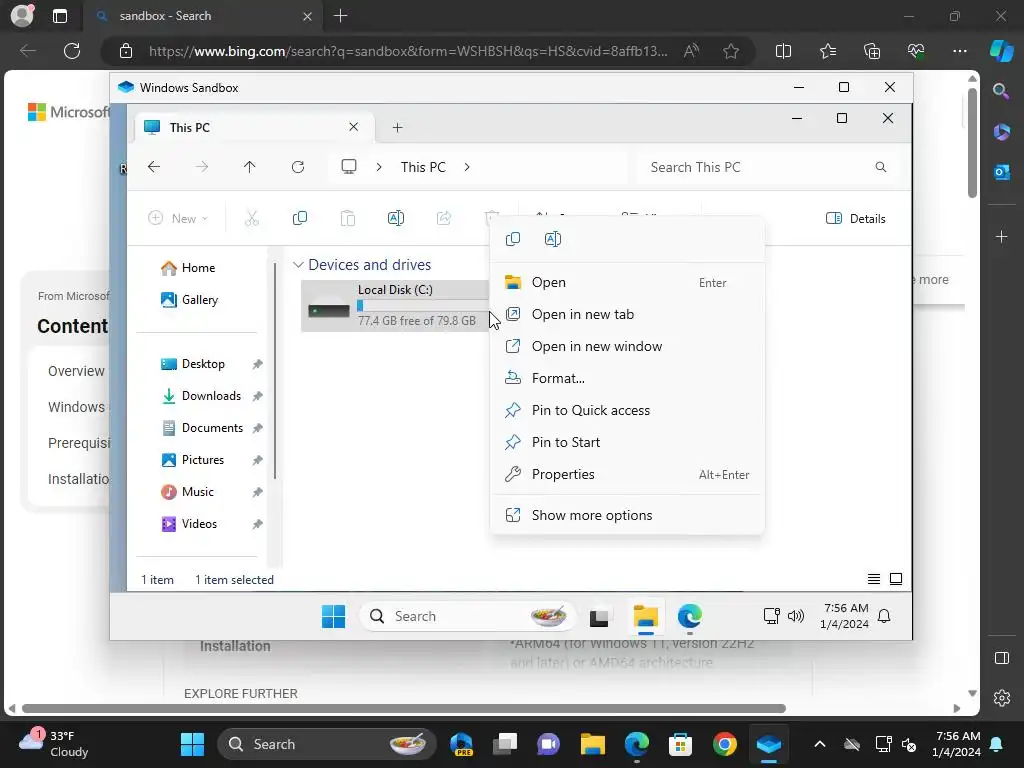Expand chevron after This PC breadcrumb
Screen dimensions: 1024x768
(x=466, y=167)
